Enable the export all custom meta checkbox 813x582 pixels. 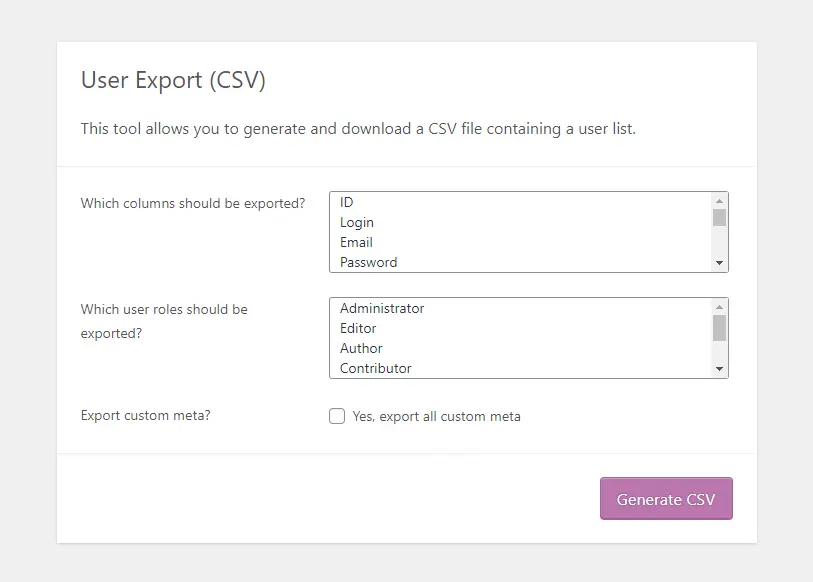337,416
